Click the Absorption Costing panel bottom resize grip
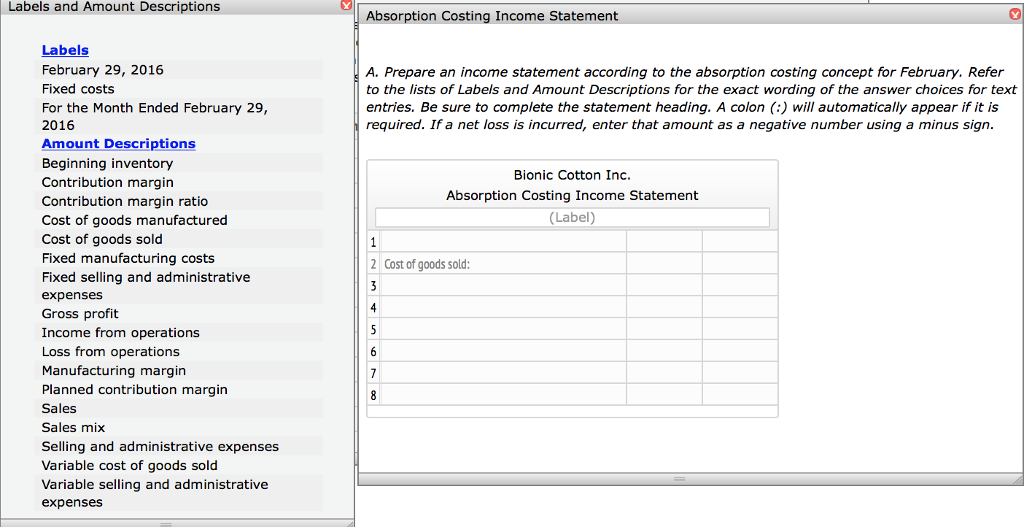The image size is (1024, 527). (x=679, y=479)
